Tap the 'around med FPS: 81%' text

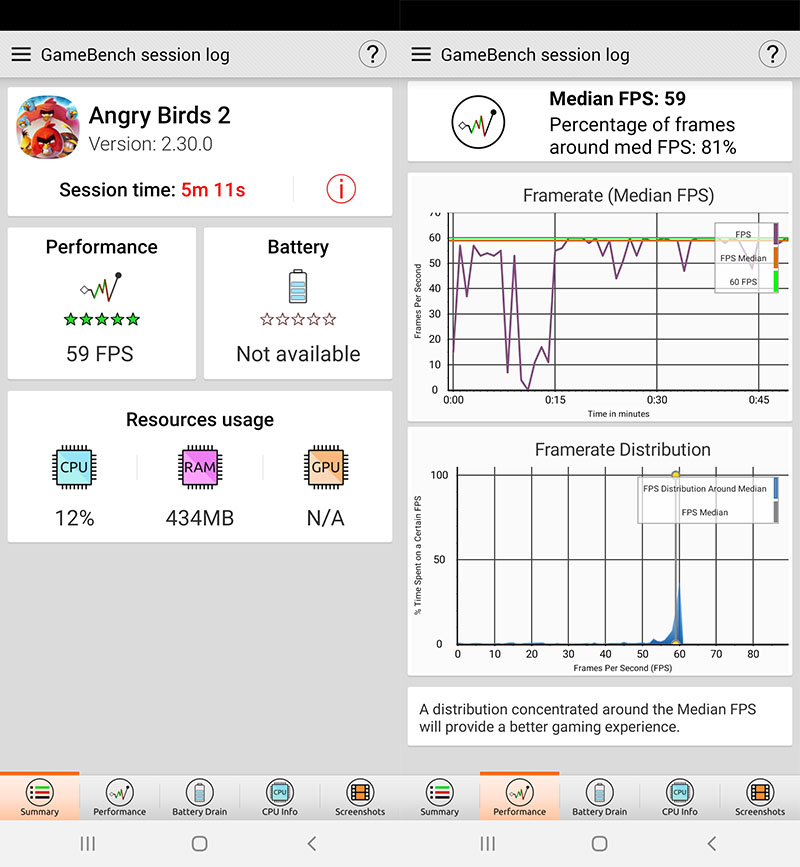(x=642, y=148)
